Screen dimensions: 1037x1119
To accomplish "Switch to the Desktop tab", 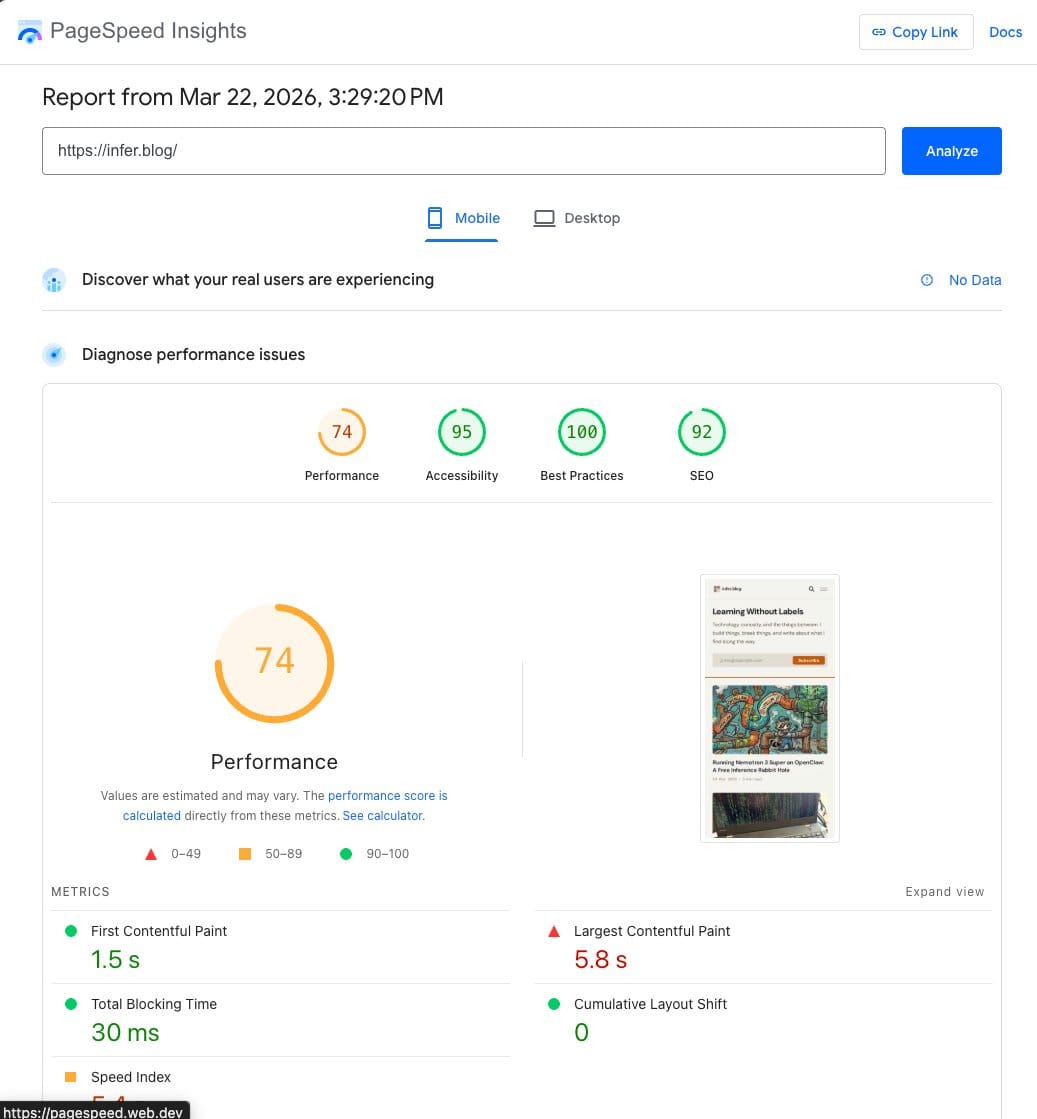I will 577,218.
